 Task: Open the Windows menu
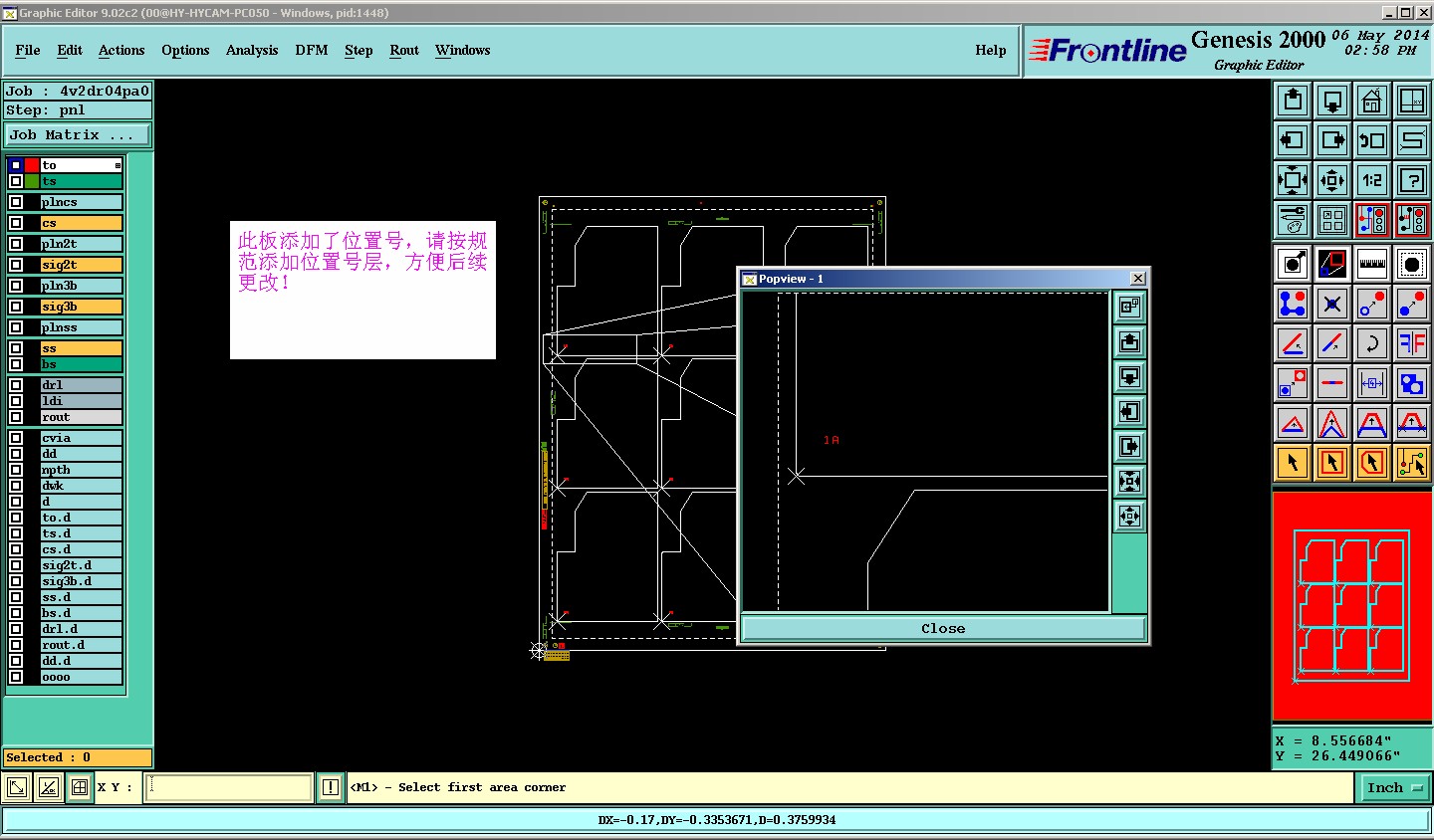pos(463,51)
